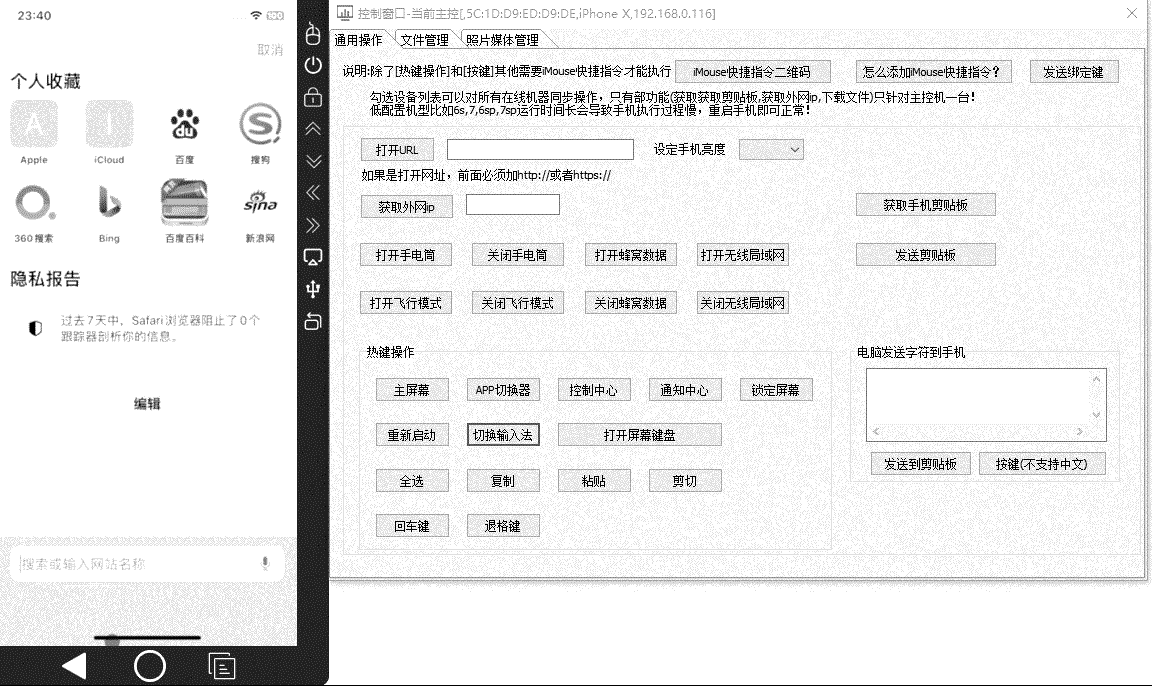The height and width of the screenshot is (686, 1152).
Task: Tap 取消 on the phone screen
Action: pyautogui.click(x=270, y=49)
